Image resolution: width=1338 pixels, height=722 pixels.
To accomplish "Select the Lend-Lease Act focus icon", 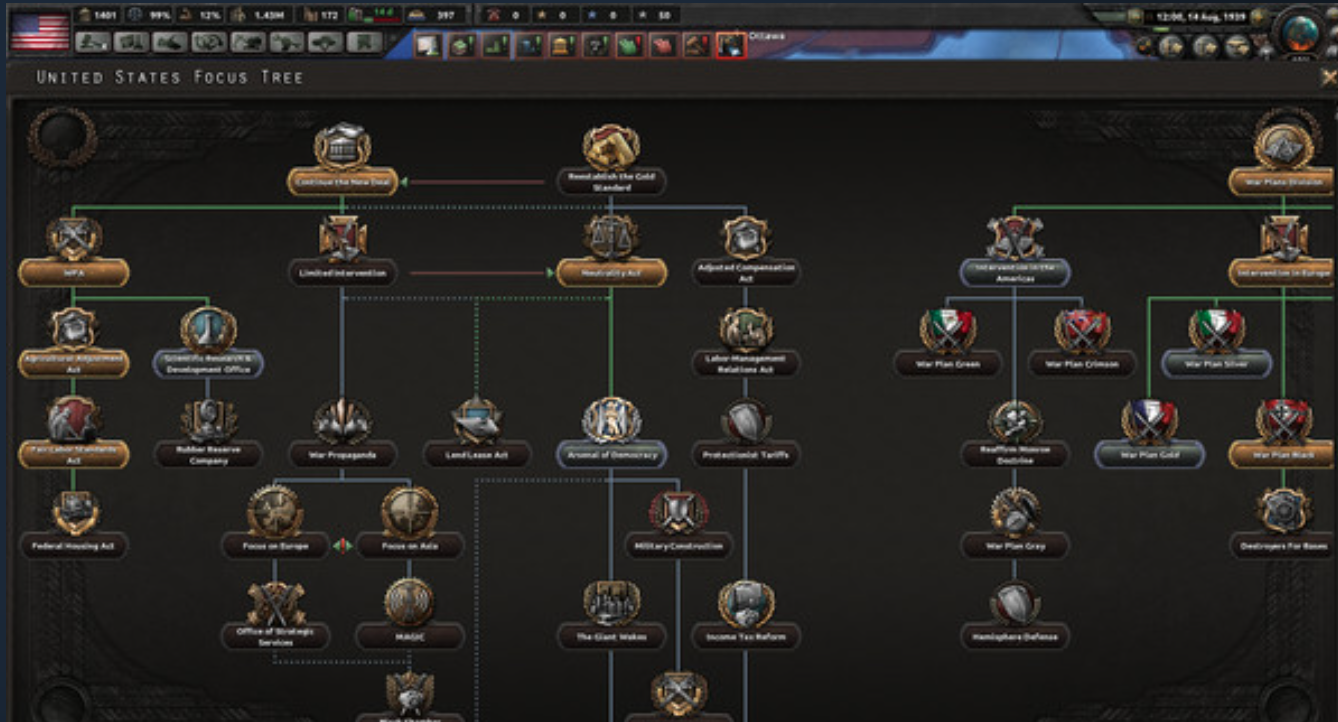I will point(477,421).
